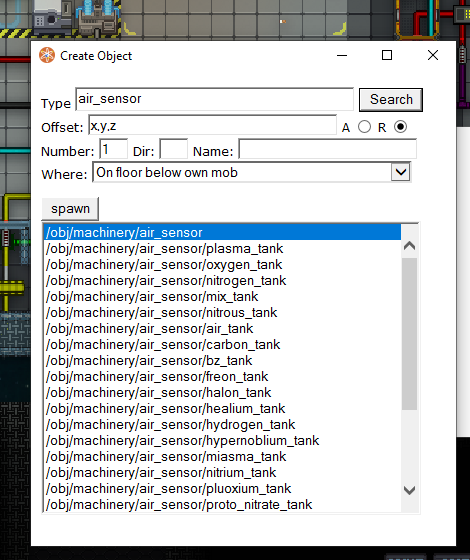470x560 pixels.
Task: Click the Number input field
Action: click(113, 149)
